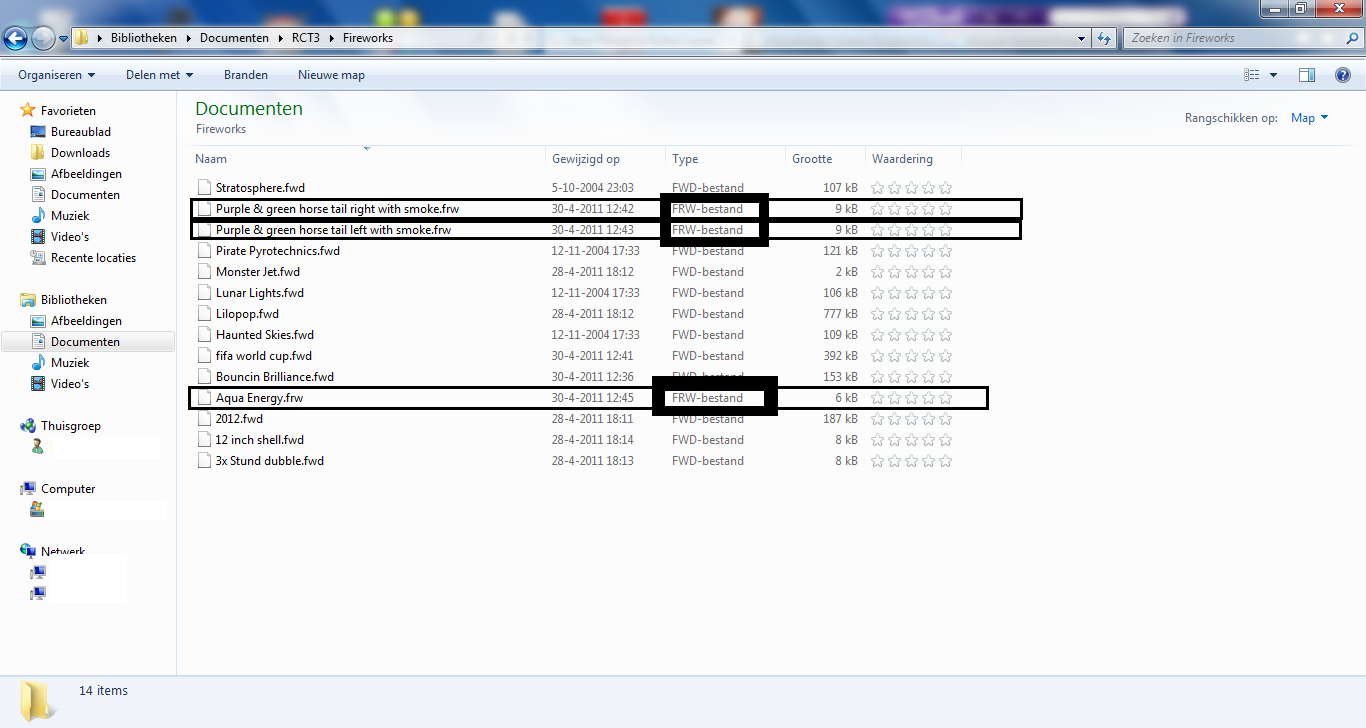Image resolution: width=1366 pixels, height=728 pixels.
Task: Open the view options dropdown arrow
Action: point(1273,75)
